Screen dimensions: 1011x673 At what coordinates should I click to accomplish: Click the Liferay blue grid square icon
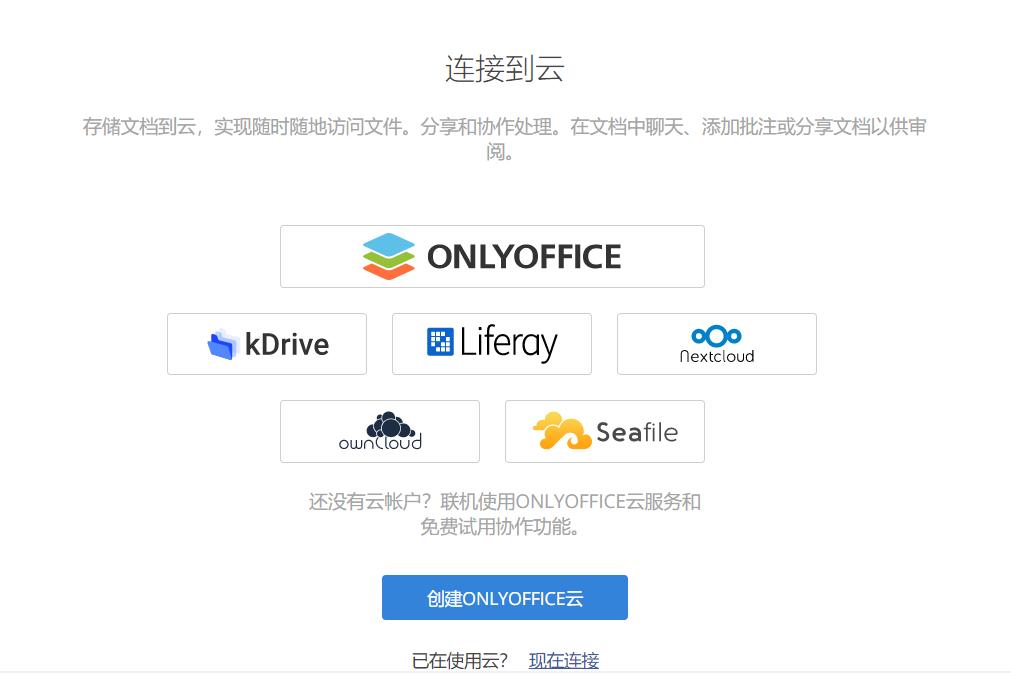point(440,342)
